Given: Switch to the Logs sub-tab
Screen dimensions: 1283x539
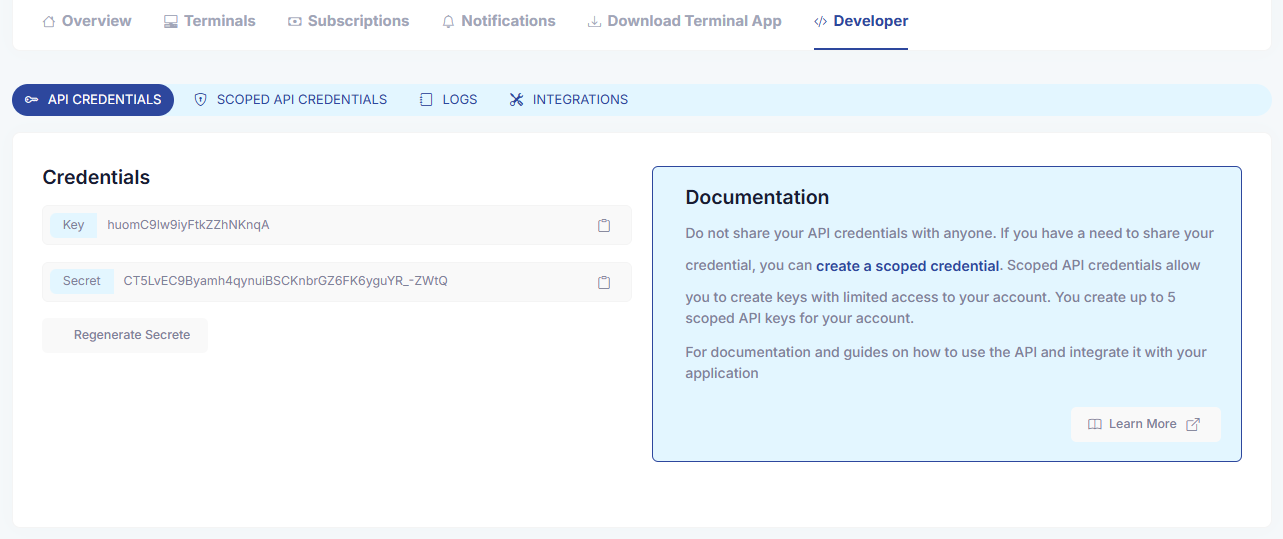Looking at the screenshot, I should coord(448,100).
